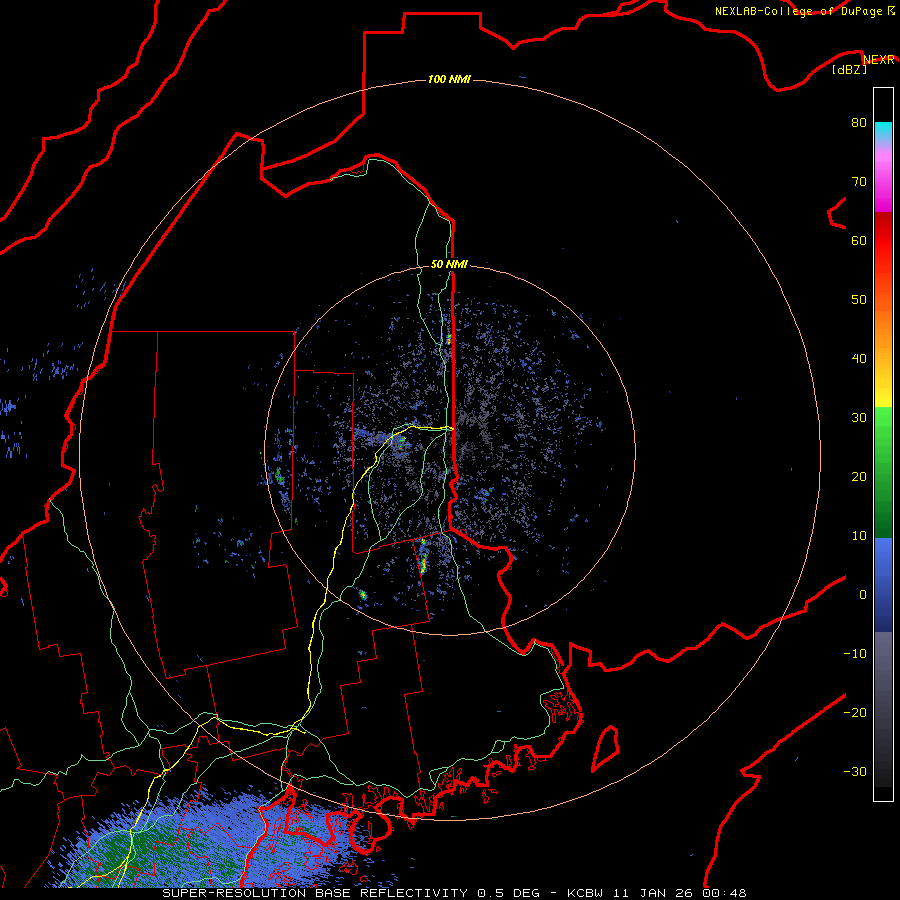Click the 50 value on the dBZ scale
The image size is (900, 900).
[859, 300]
